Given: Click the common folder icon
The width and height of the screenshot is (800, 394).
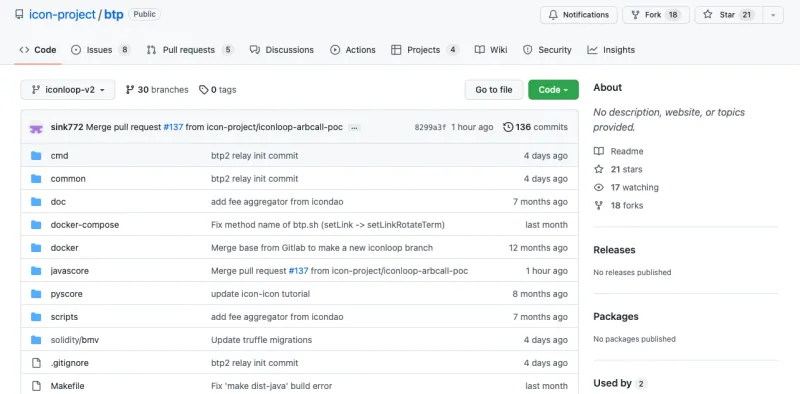Looking at the screenshot, I should pyautogui.click(x=36, y=179).
